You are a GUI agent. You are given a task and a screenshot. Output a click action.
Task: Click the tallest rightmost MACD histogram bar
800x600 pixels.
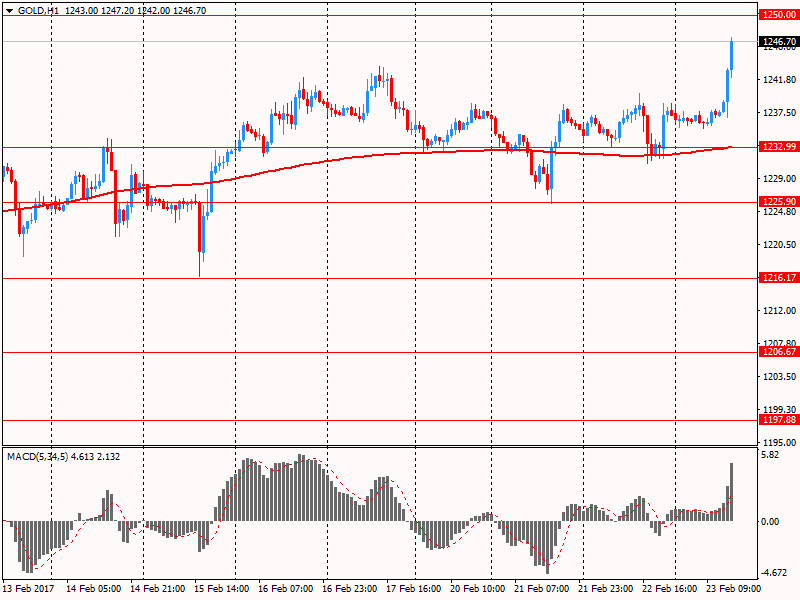732,491
